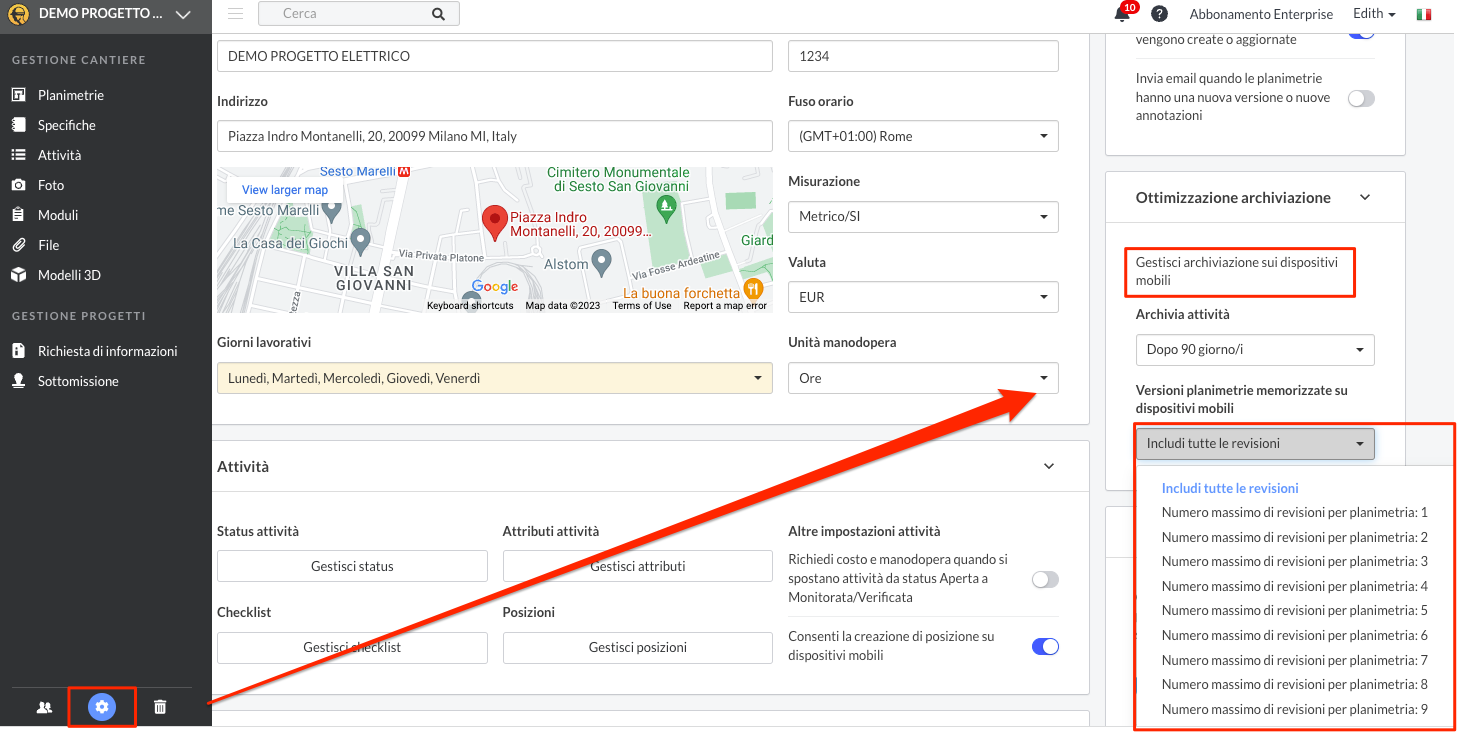
Task: Open notifications bell icon
Action: (x=1123, y=14)
